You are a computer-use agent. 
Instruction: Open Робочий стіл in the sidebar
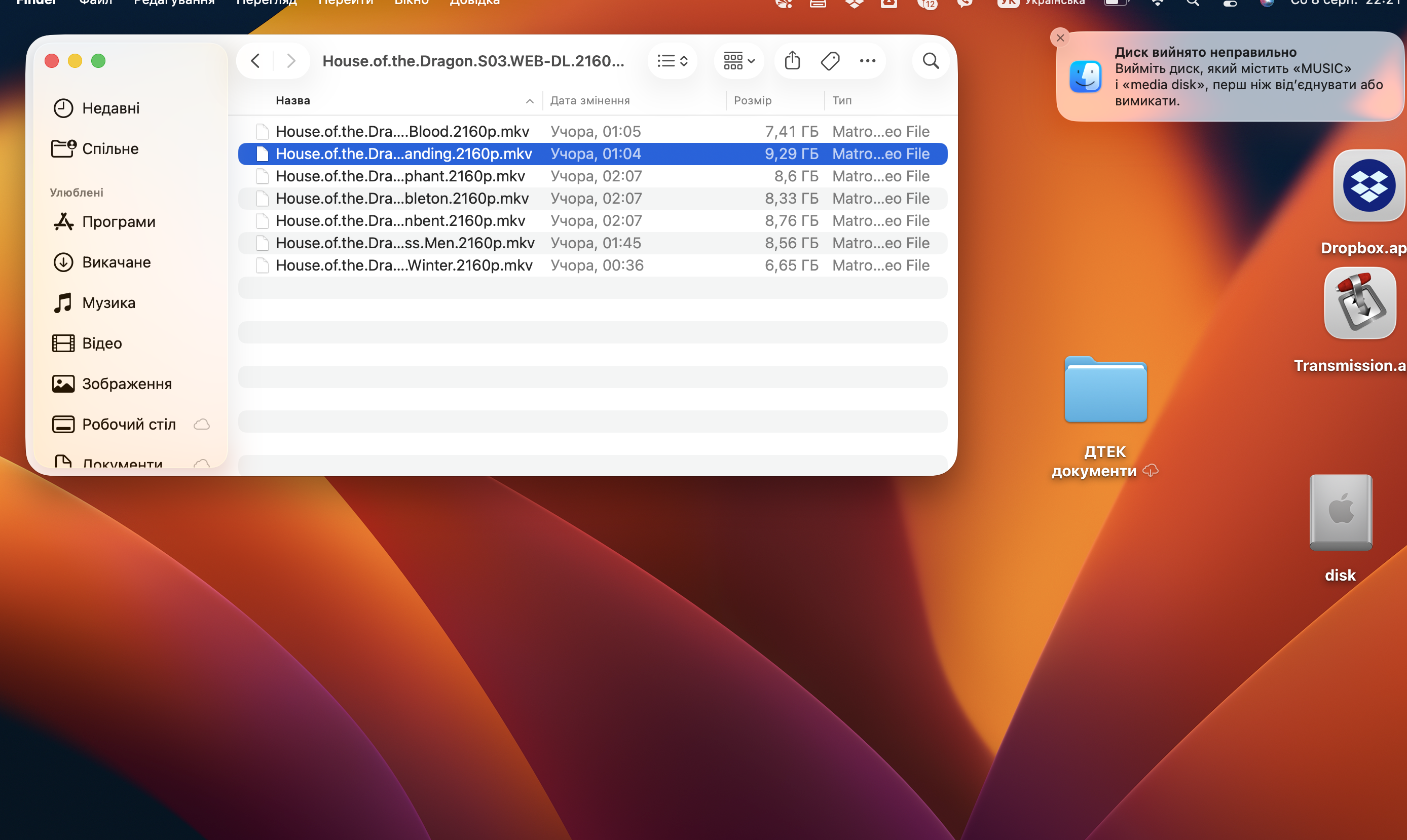tap(130, 425)
